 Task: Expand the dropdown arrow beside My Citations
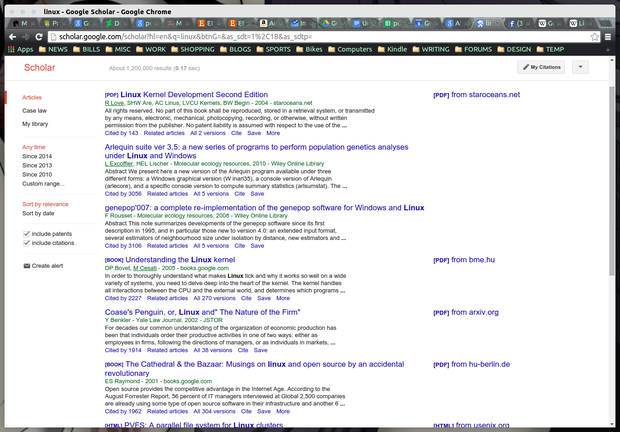tap(580, 67)
